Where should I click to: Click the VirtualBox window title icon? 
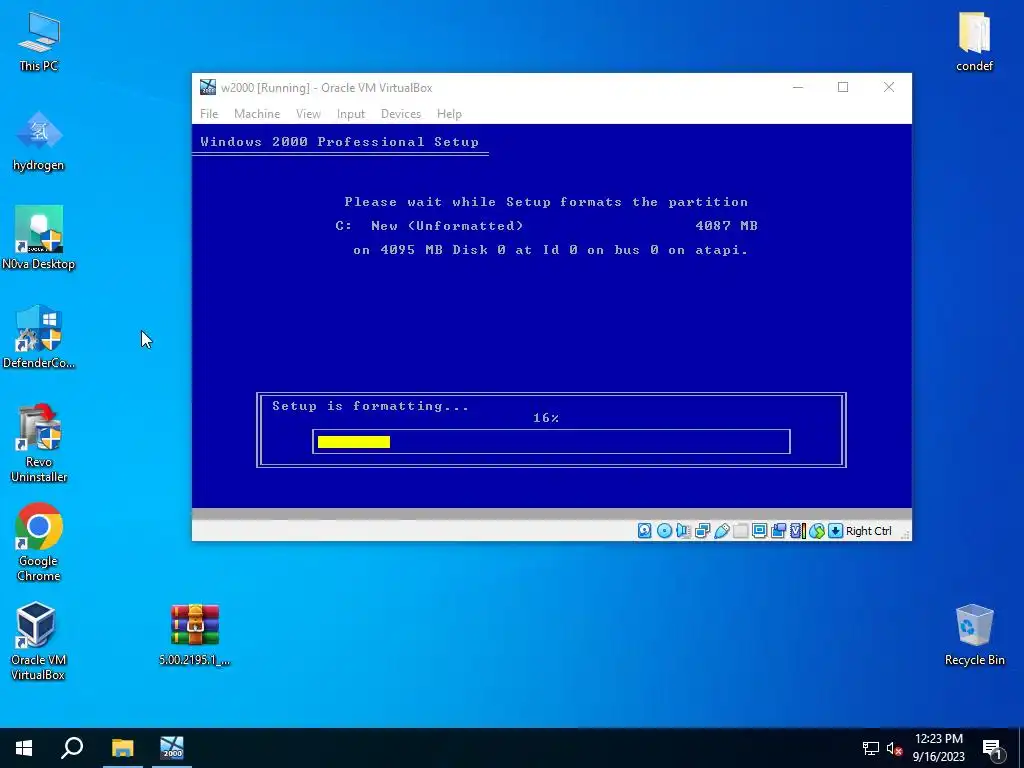(208, 88)
